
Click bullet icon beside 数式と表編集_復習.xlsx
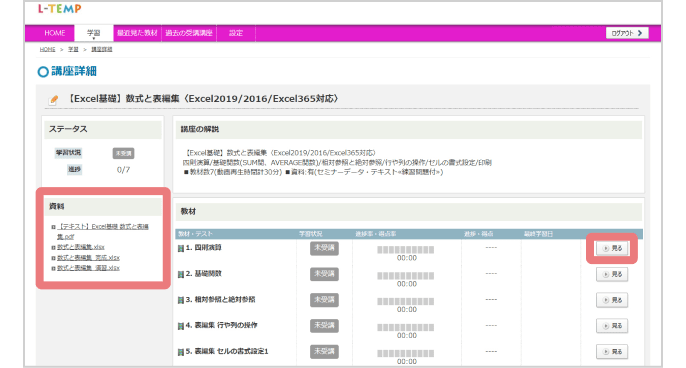click(x=53, y=268)
